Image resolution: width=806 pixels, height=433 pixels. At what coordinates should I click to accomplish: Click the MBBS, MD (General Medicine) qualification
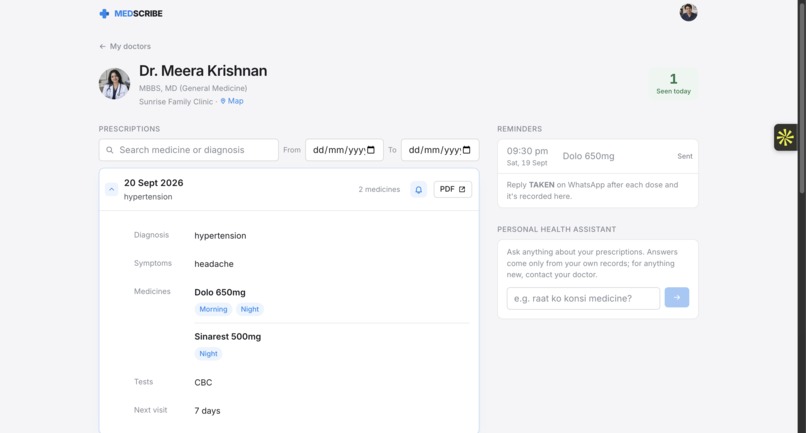pyautogui.click(x=193, y=88)
